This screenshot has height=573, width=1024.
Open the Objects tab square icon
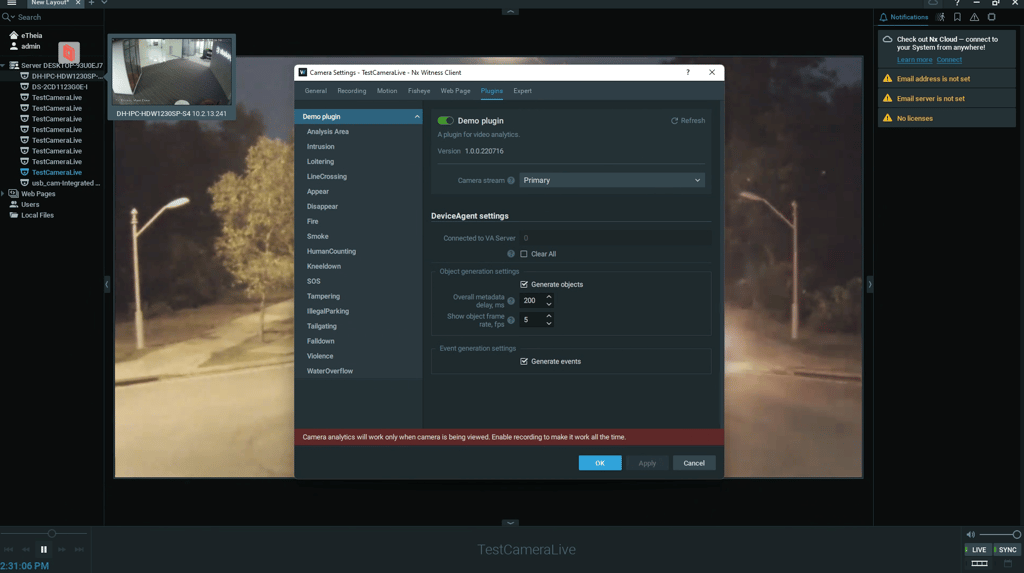click(x=992, y=17)
